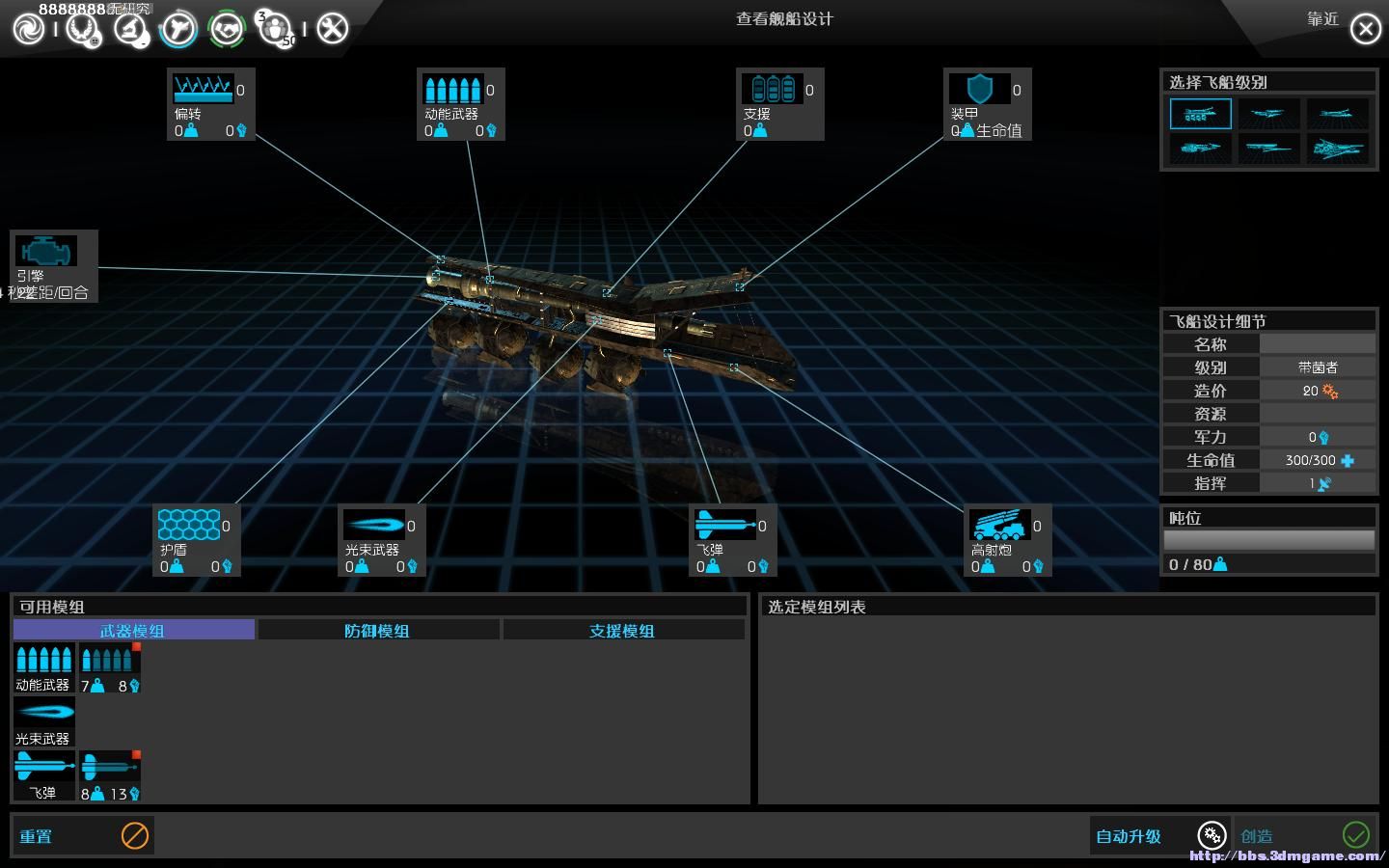The width and height of the screenshot is (1389, 868).
Task: Click the 0 / 80 tonnage value
Action: click(x=1197, y=564)
